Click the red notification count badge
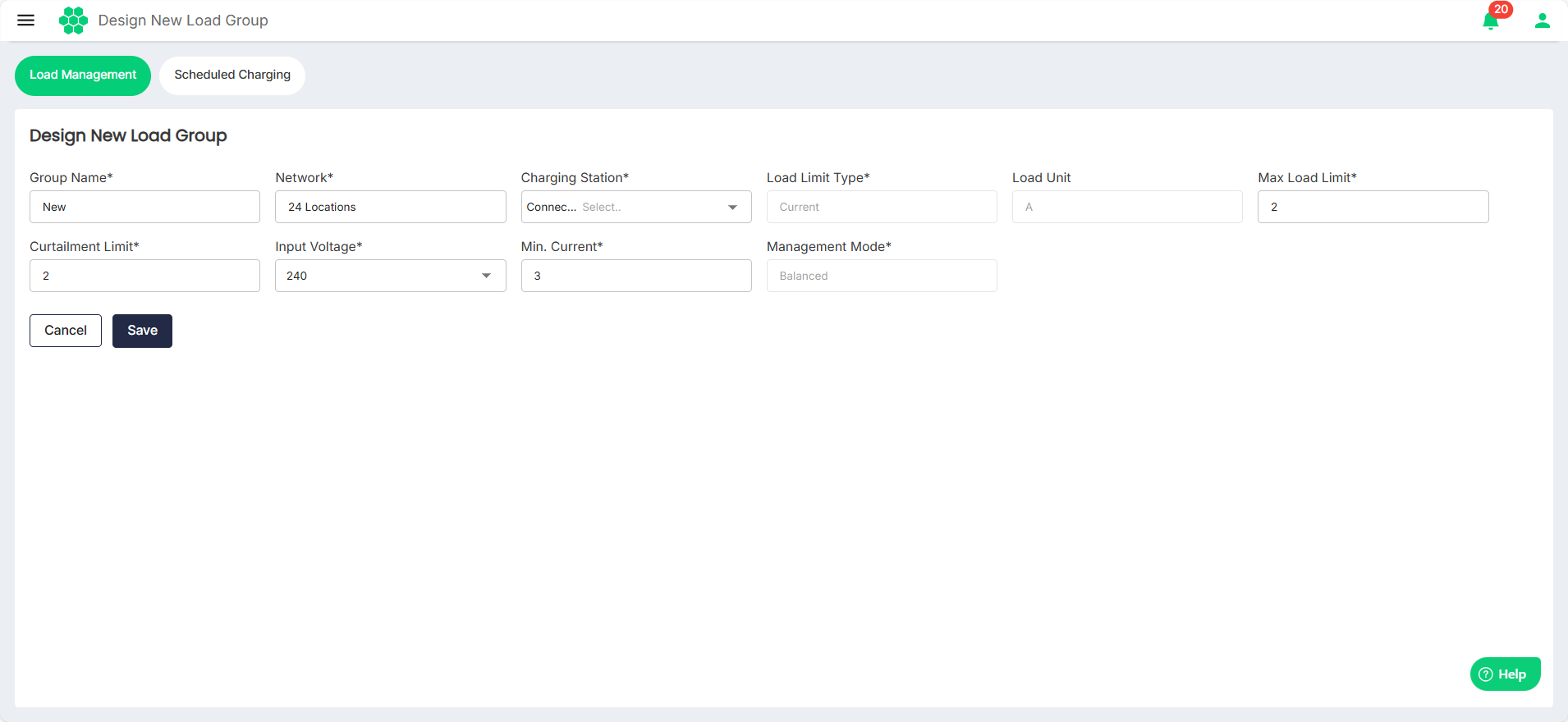Screen dimensions: 1568x722 pos(1501,10)
